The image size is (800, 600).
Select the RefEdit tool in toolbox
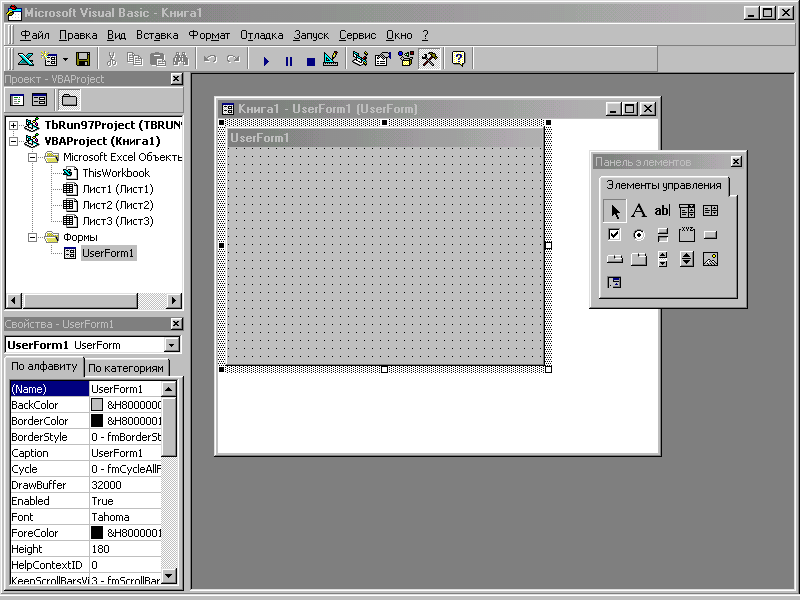(614, 282)
